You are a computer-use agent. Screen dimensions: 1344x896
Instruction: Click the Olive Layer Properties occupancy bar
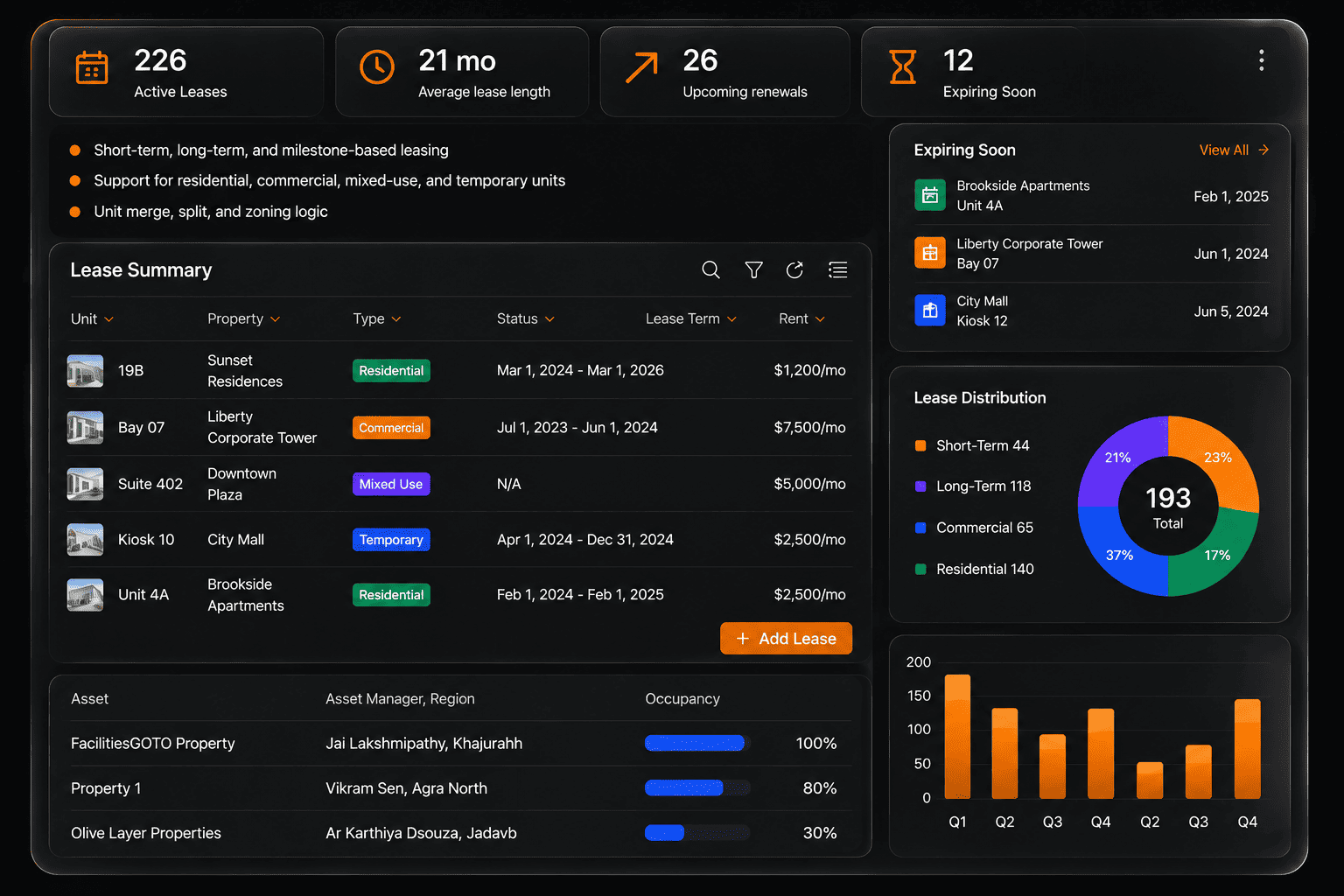[x=697, y=832]
